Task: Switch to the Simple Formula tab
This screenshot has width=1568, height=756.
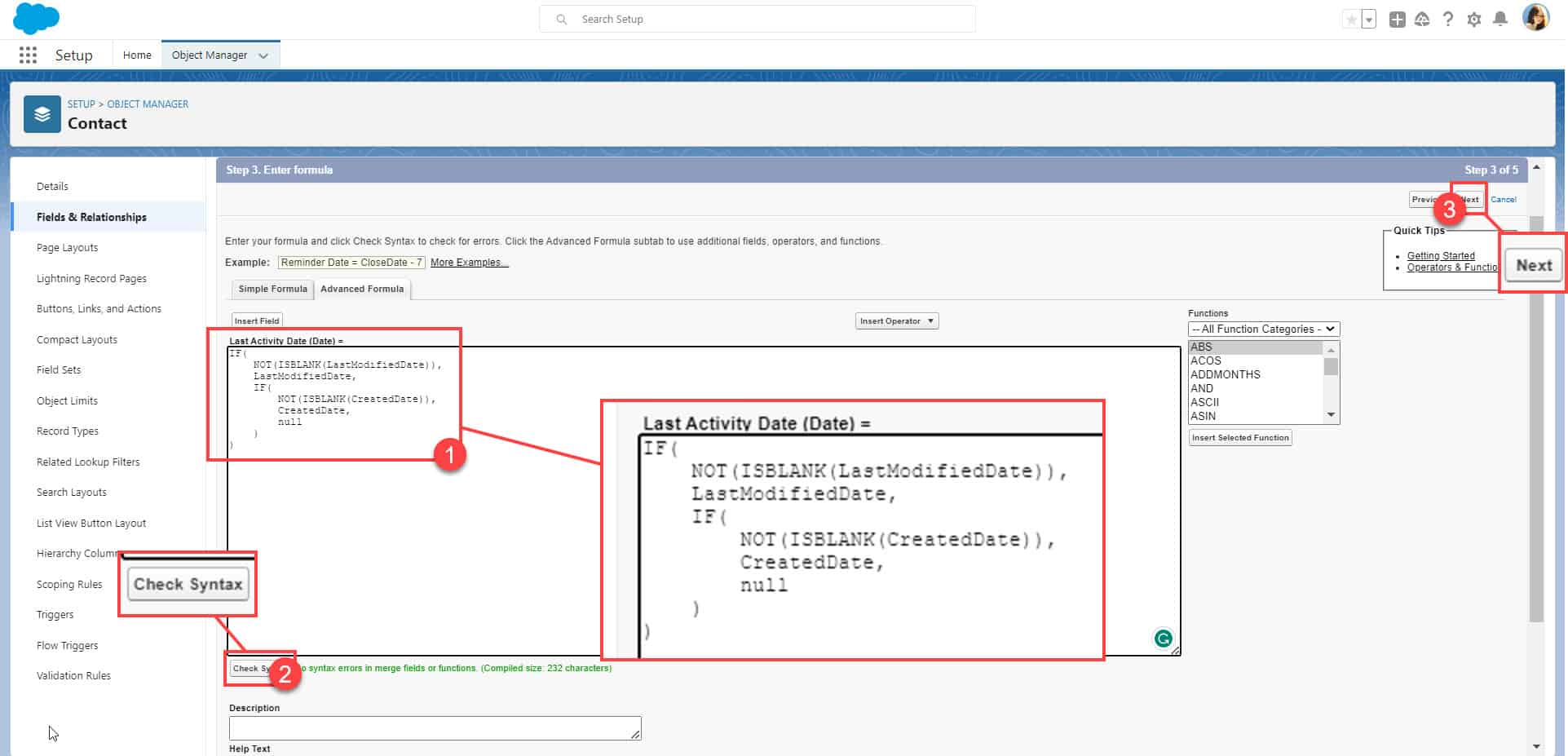Action: [272, 289]
